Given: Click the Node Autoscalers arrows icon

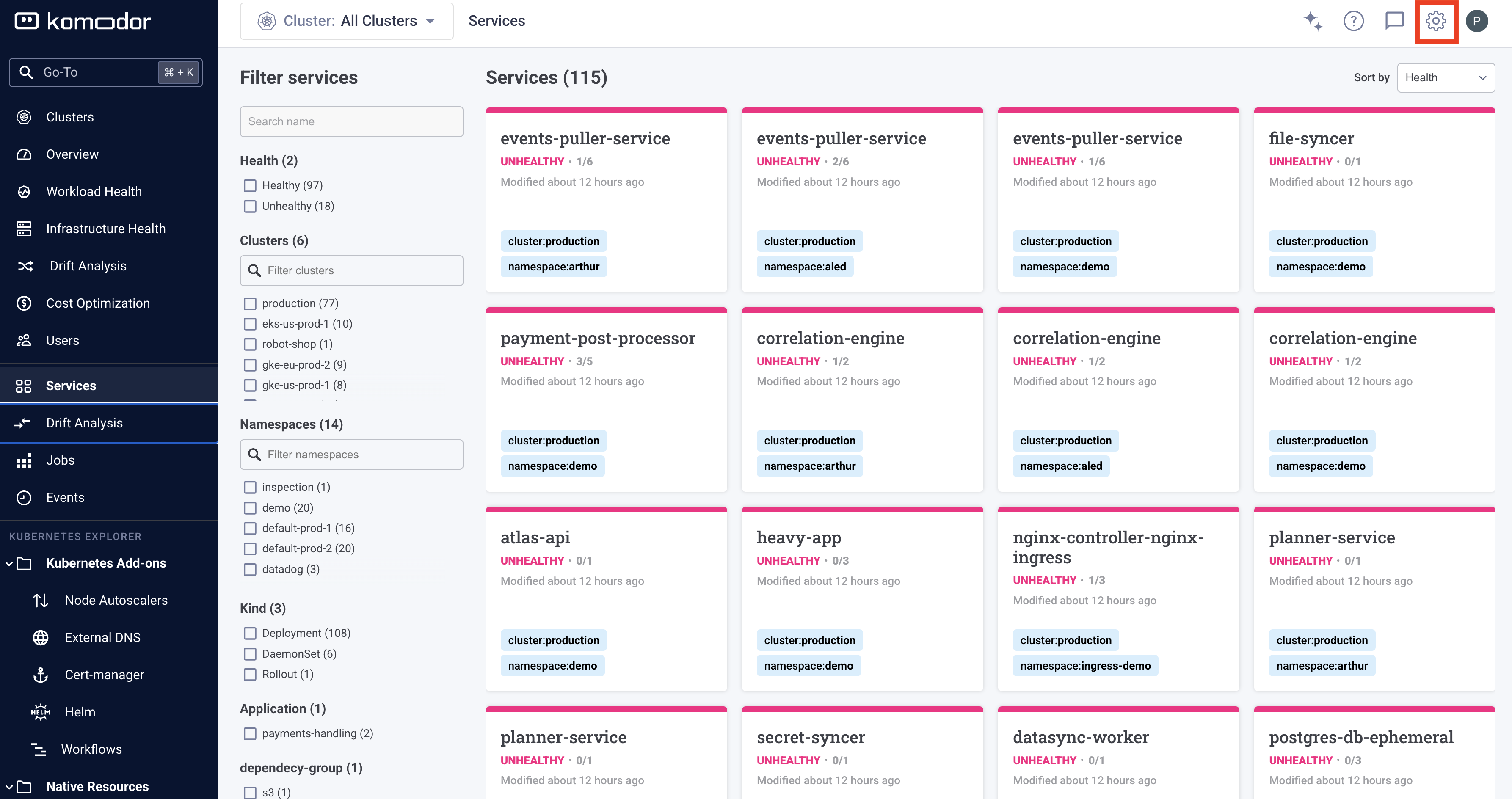Looking at the screenshot, I should [41, 600].
